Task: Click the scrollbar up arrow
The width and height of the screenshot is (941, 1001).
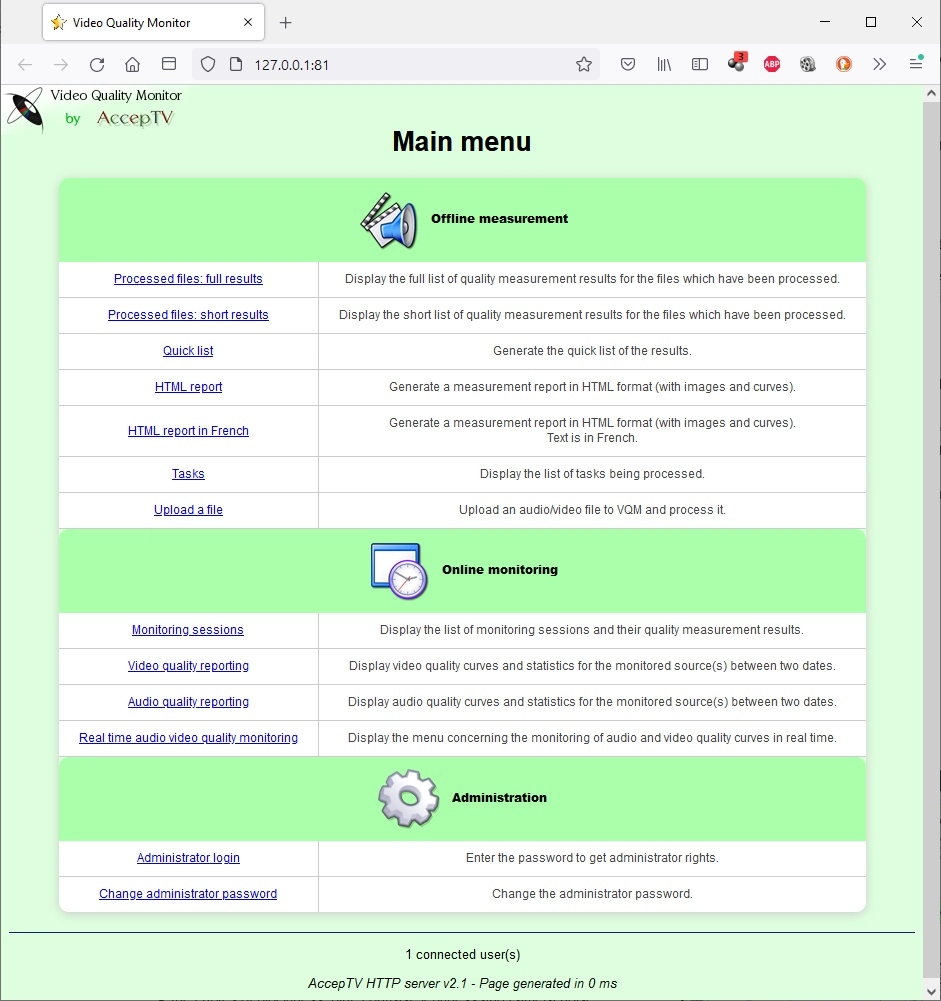Action: pyautogui.click(x=931, y=94)
